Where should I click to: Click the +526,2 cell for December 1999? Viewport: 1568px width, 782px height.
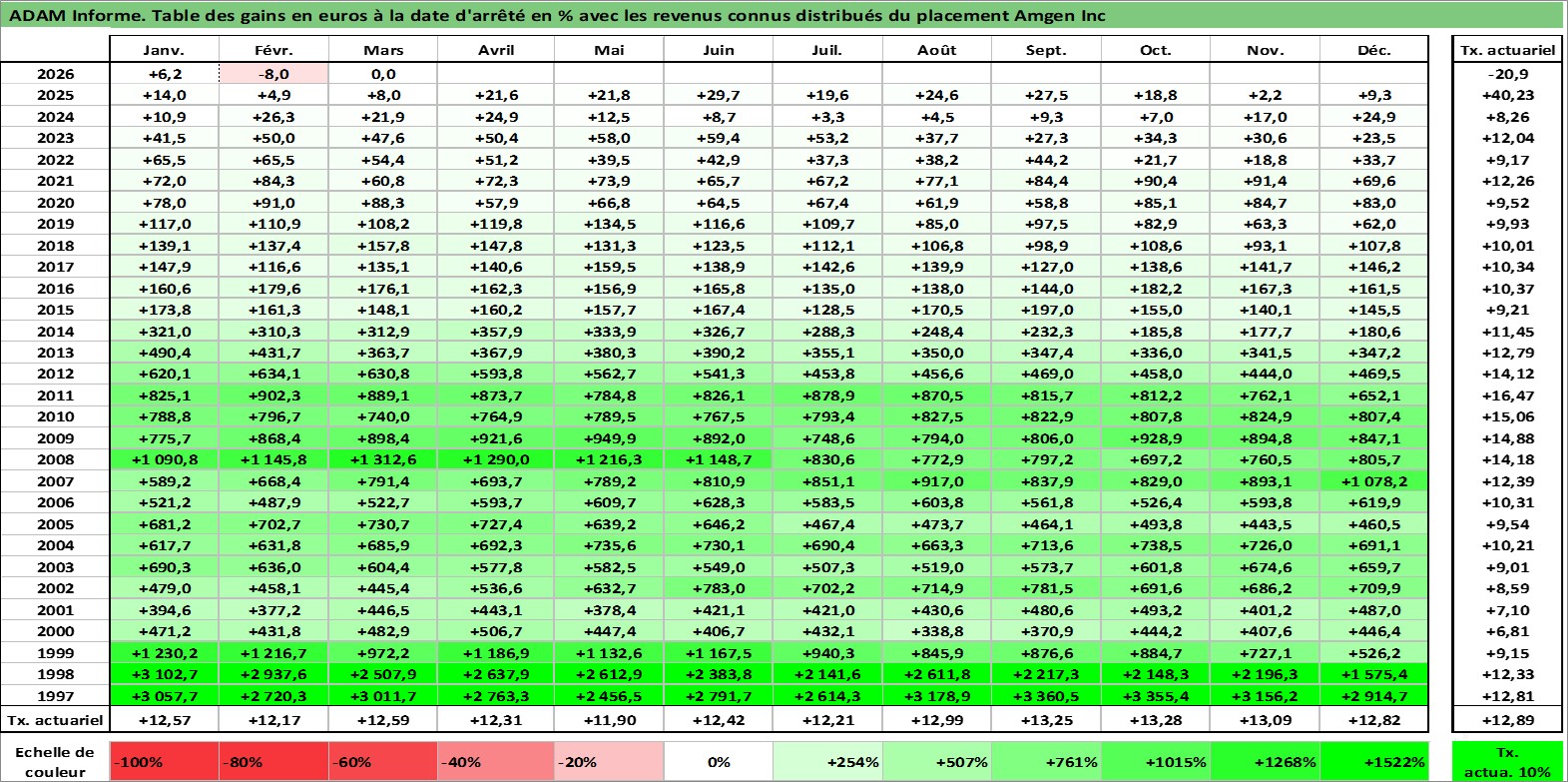coord(1374,653)
